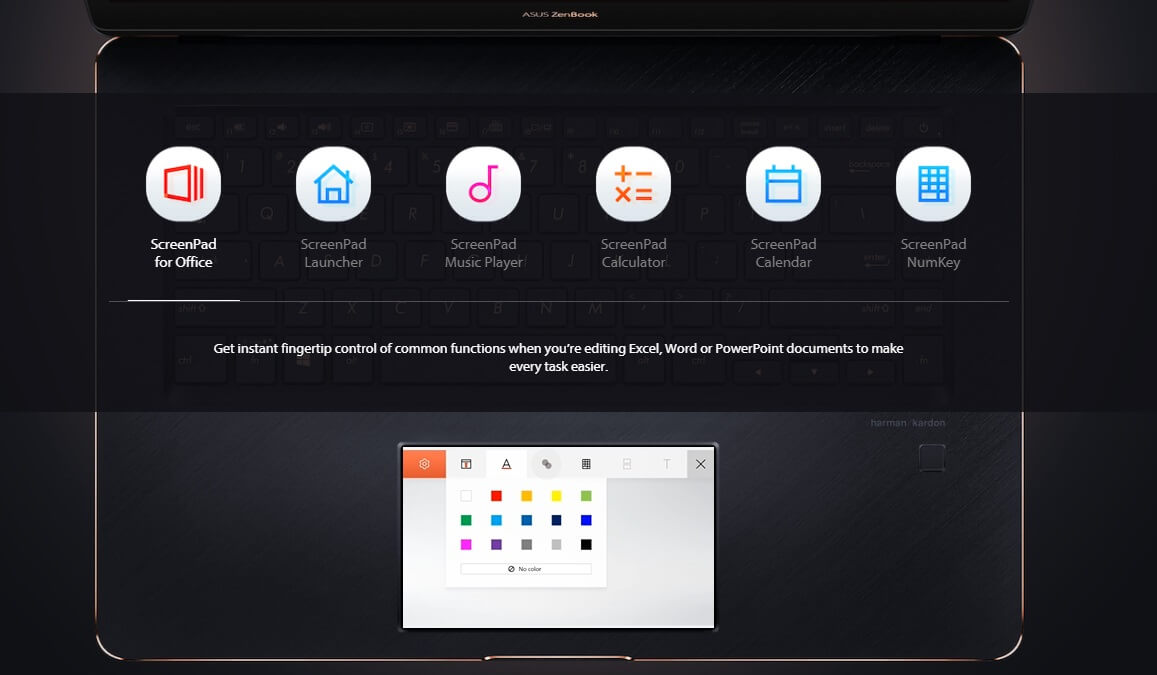Show the ScreenPad Calendar feature icon
Viewport: 1157px width, 675px height.
click(783, 184)
